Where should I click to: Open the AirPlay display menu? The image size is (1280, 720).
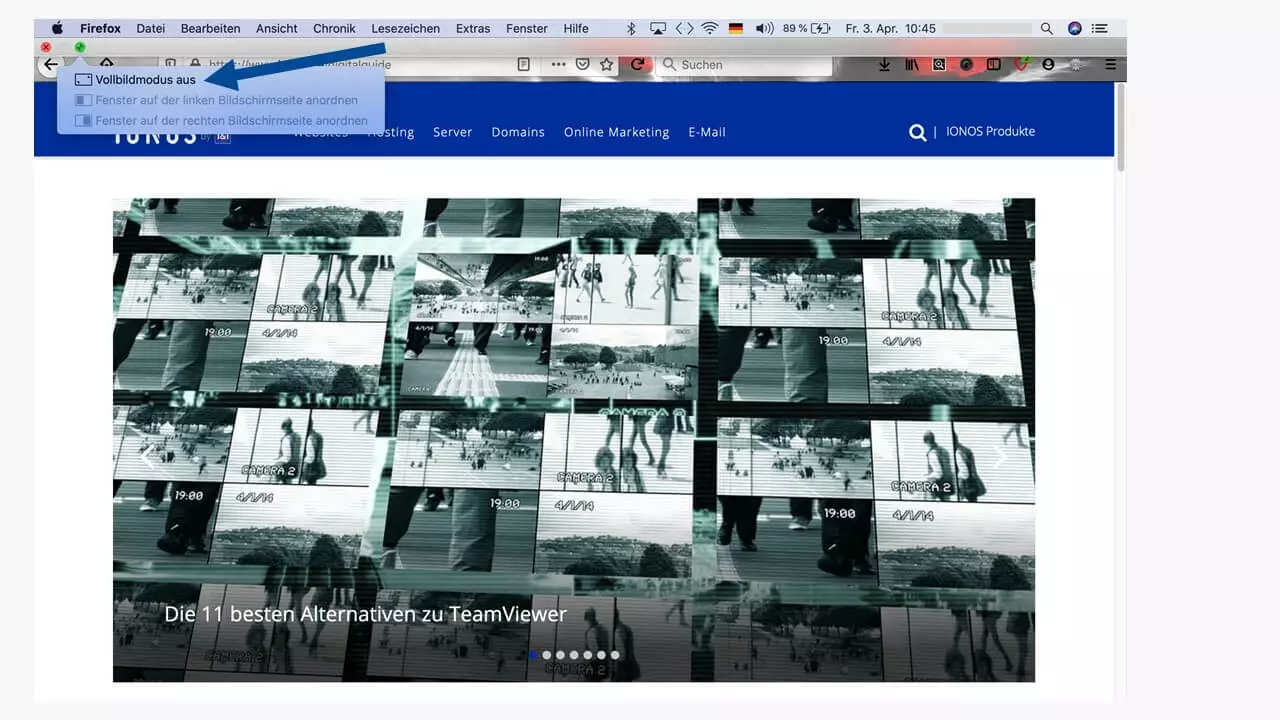pos(658,28)
